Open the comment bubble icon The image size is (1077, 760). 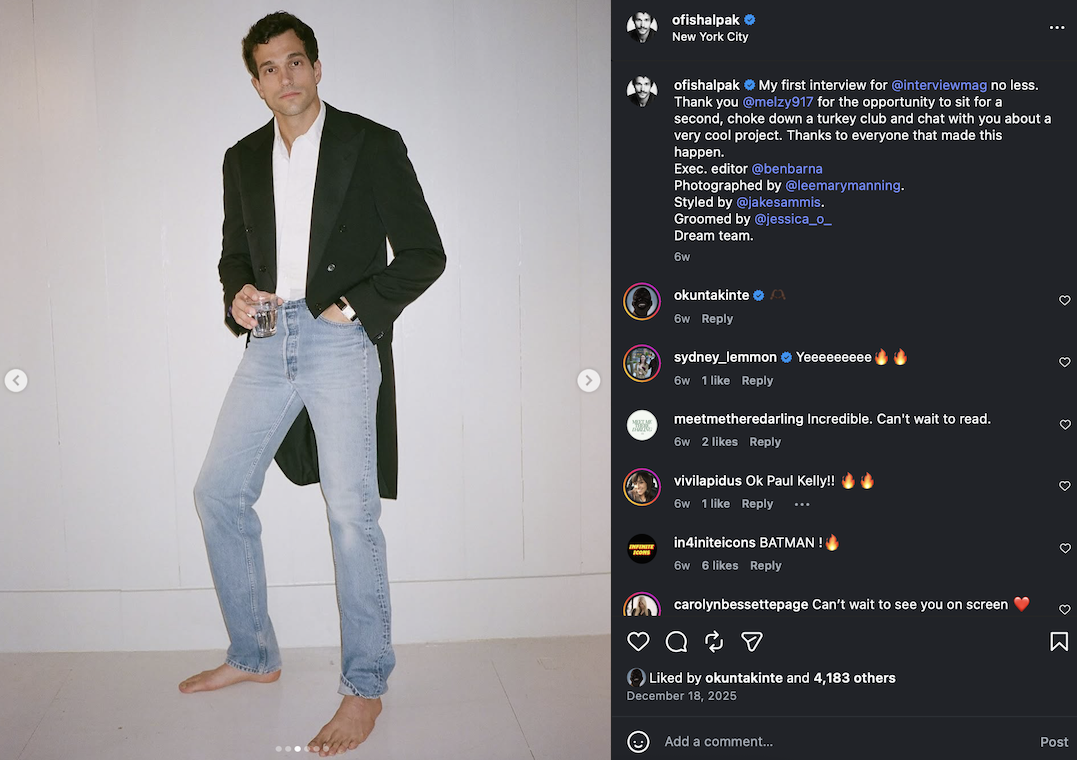(676, 641)
